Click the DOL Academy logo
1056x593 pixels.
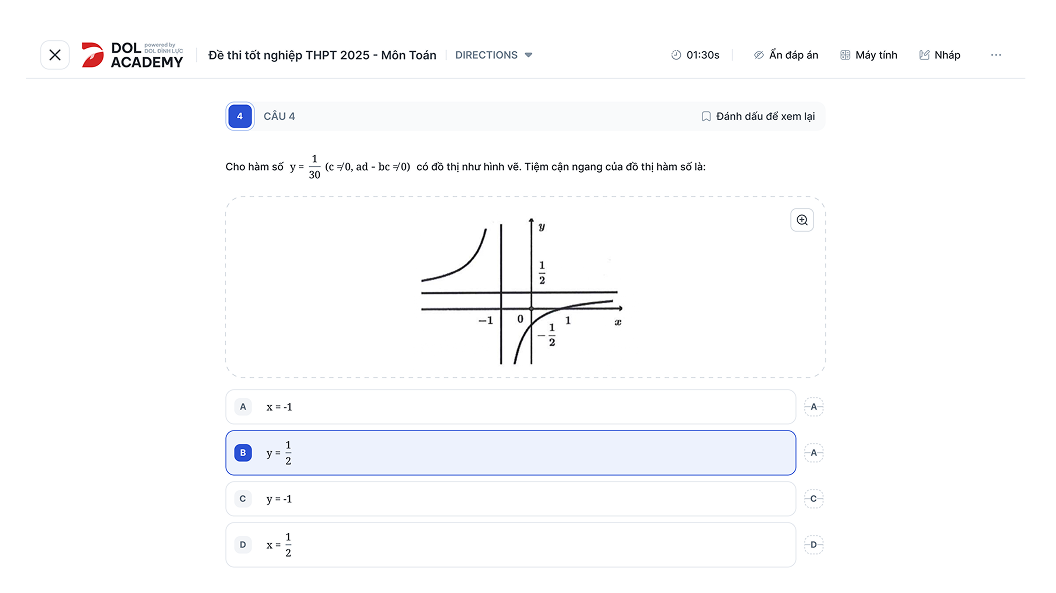click(133, 55)
